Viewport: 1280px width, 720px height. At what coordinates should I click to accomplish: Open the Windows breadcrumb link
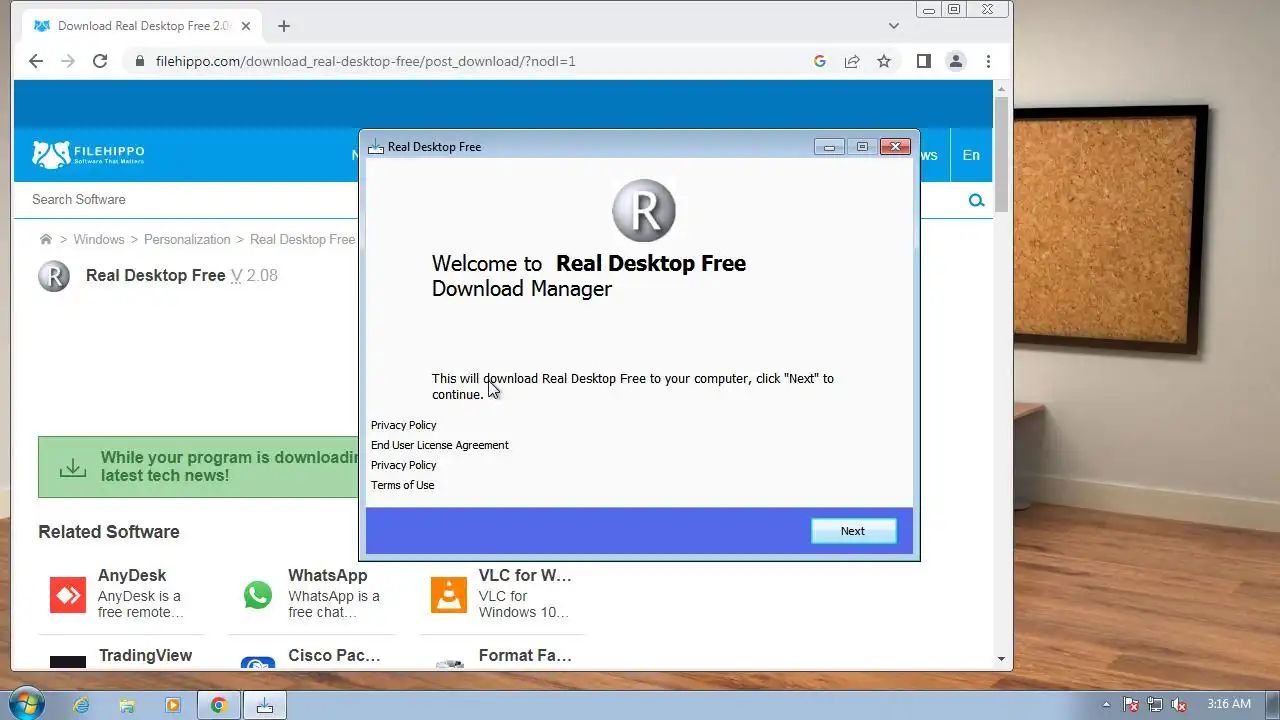[x=98, y=239]
